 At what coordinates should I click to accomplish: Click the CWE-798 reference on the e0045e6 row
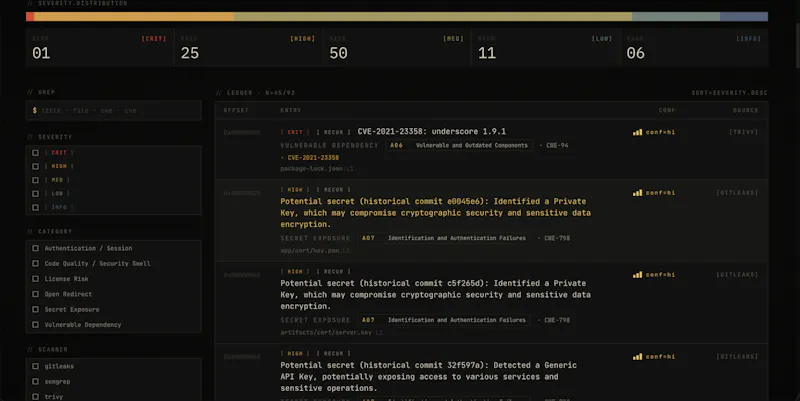[557, 238]
